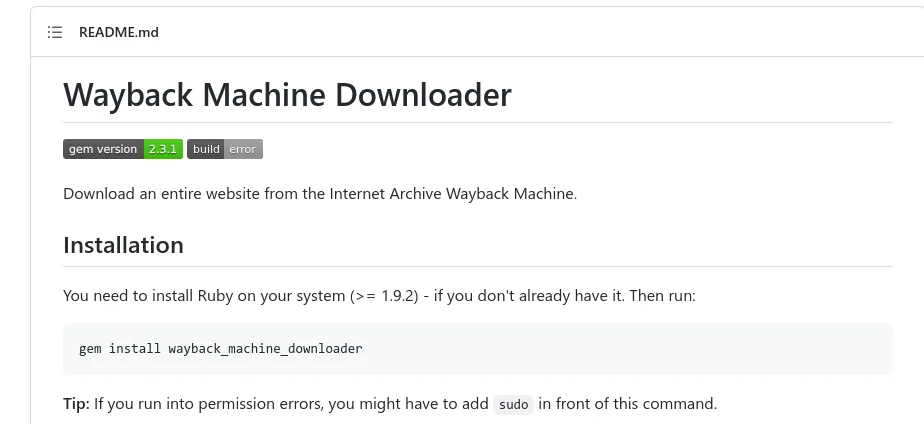
Task: Open the gem version badge
Action: tap(123, 149)
